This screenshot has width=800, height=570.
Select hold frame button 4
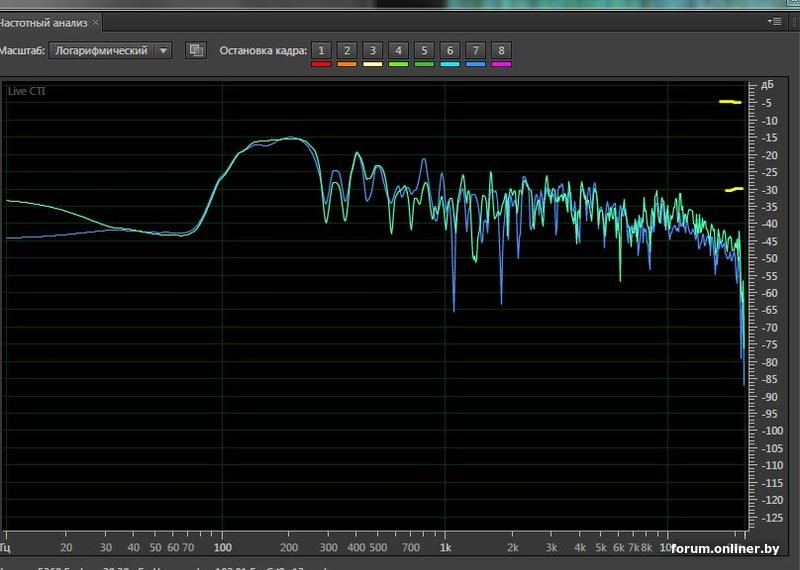(398, 50)
